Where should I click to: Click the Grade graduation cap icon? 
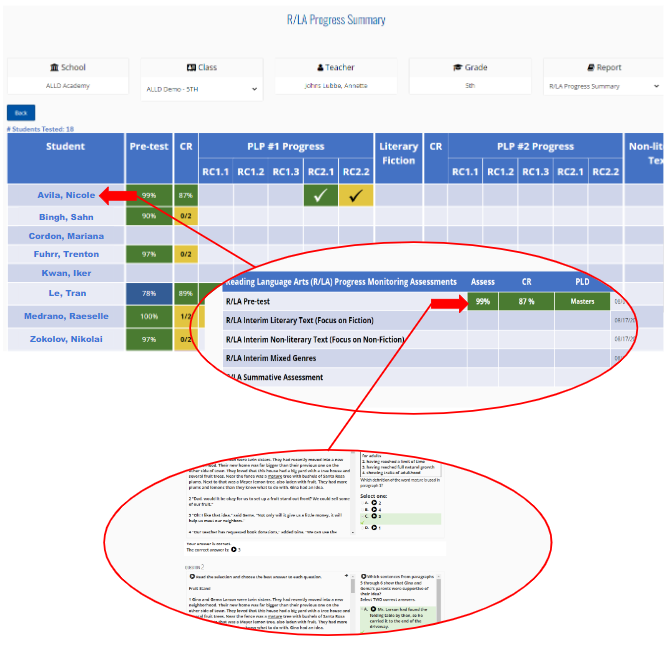pos(458,68)
